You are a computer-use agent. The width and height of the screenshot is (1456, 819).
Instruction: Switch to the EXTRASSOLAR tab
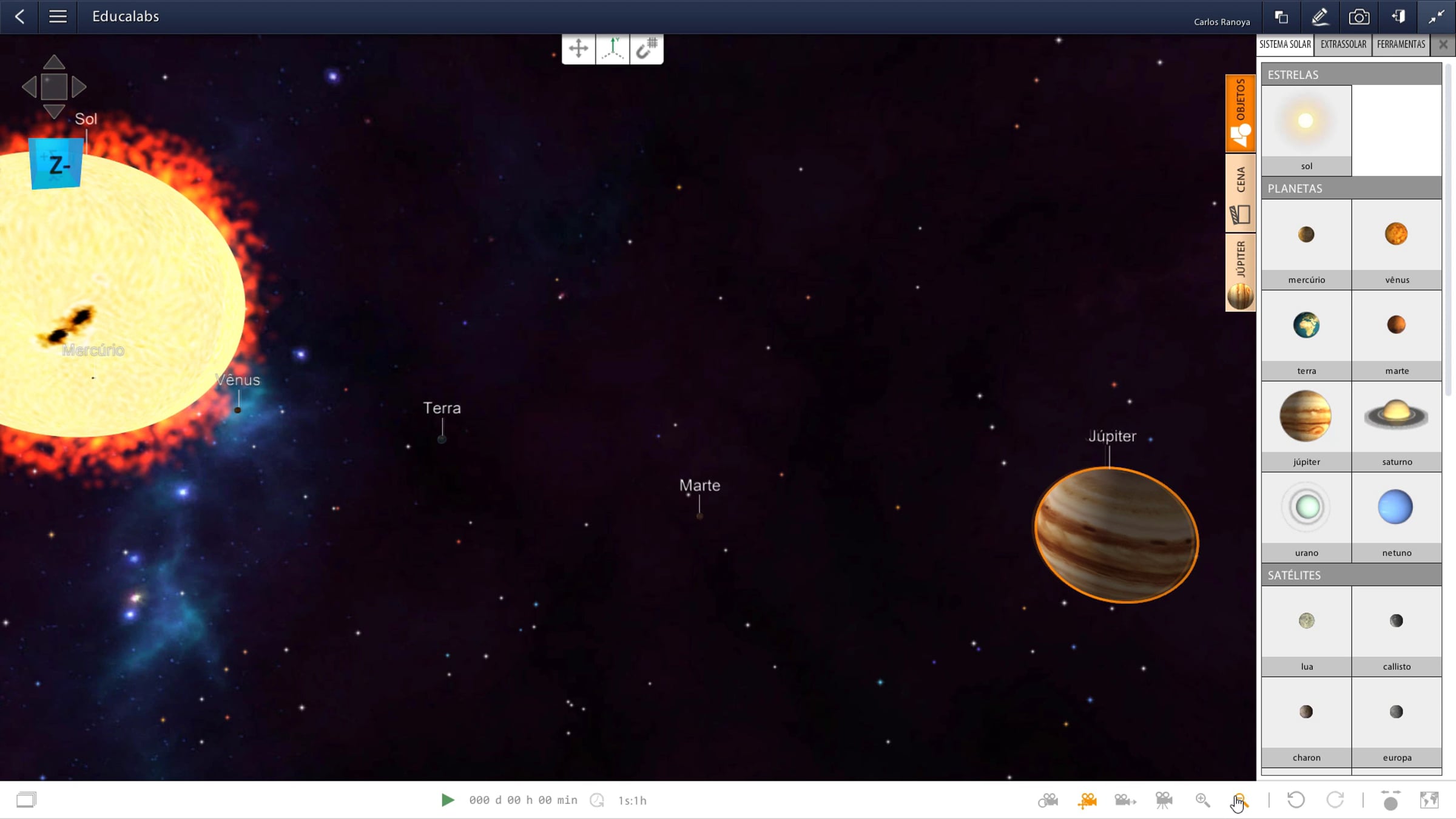[x=1343, y=44]
